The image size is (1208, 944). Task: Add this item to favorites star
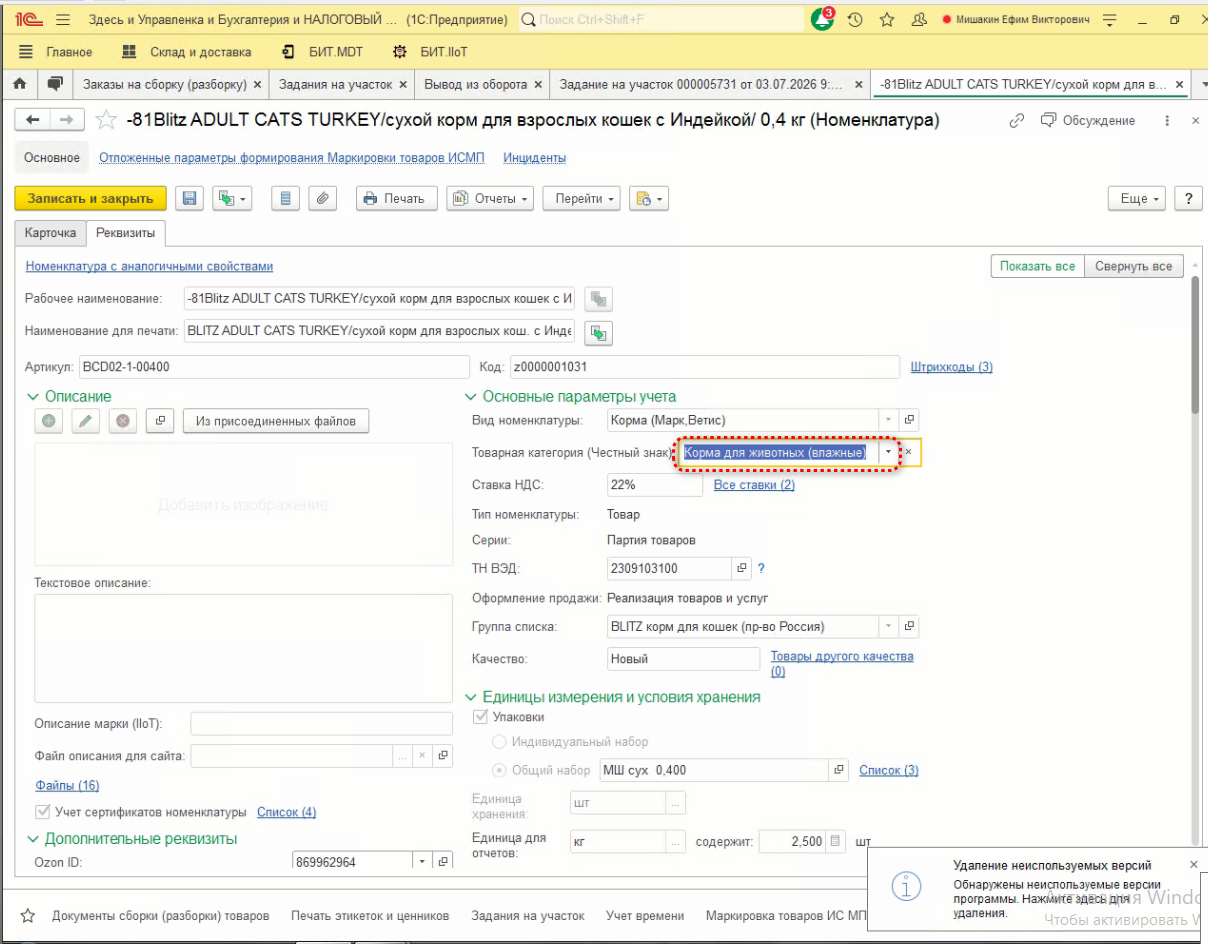[x=106, y=120]
